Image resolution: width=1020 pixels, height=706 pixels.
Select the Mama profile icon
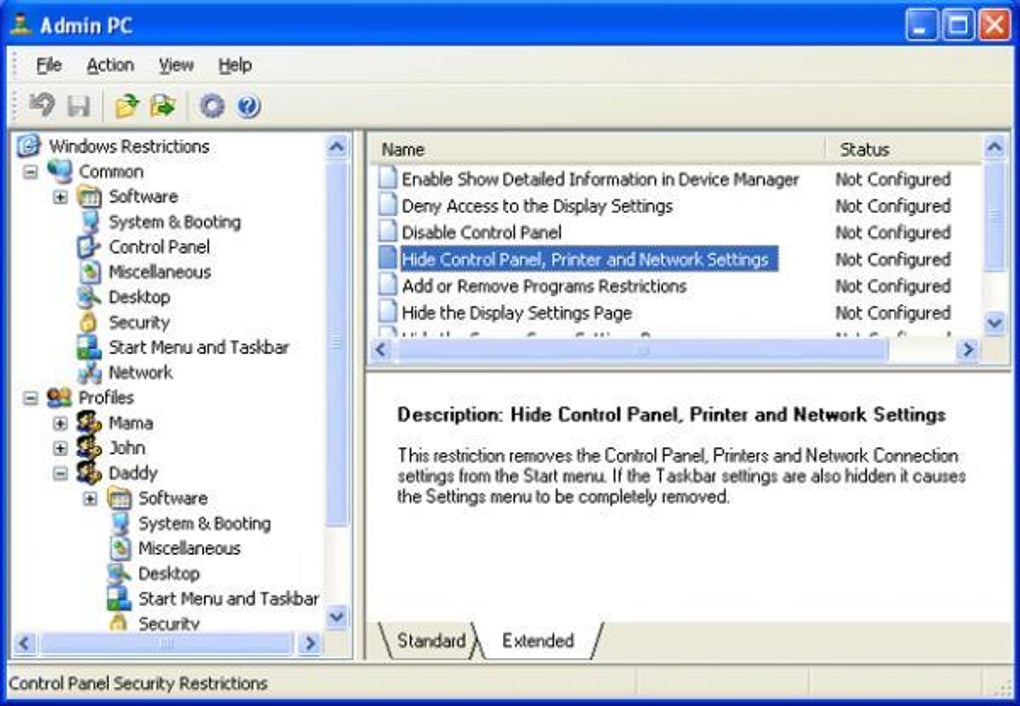click(x=89, y=422)
